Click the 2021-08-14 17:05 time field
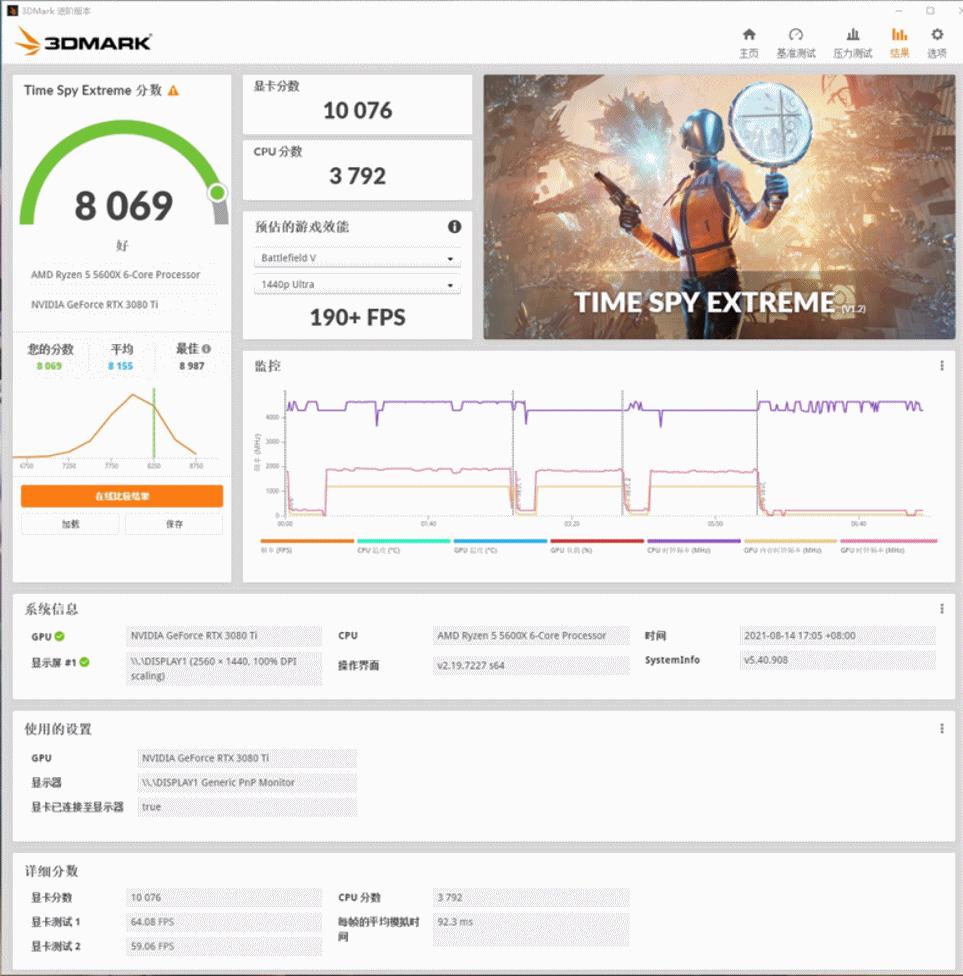This screenshot has height=976, width=963. (837, 636)
